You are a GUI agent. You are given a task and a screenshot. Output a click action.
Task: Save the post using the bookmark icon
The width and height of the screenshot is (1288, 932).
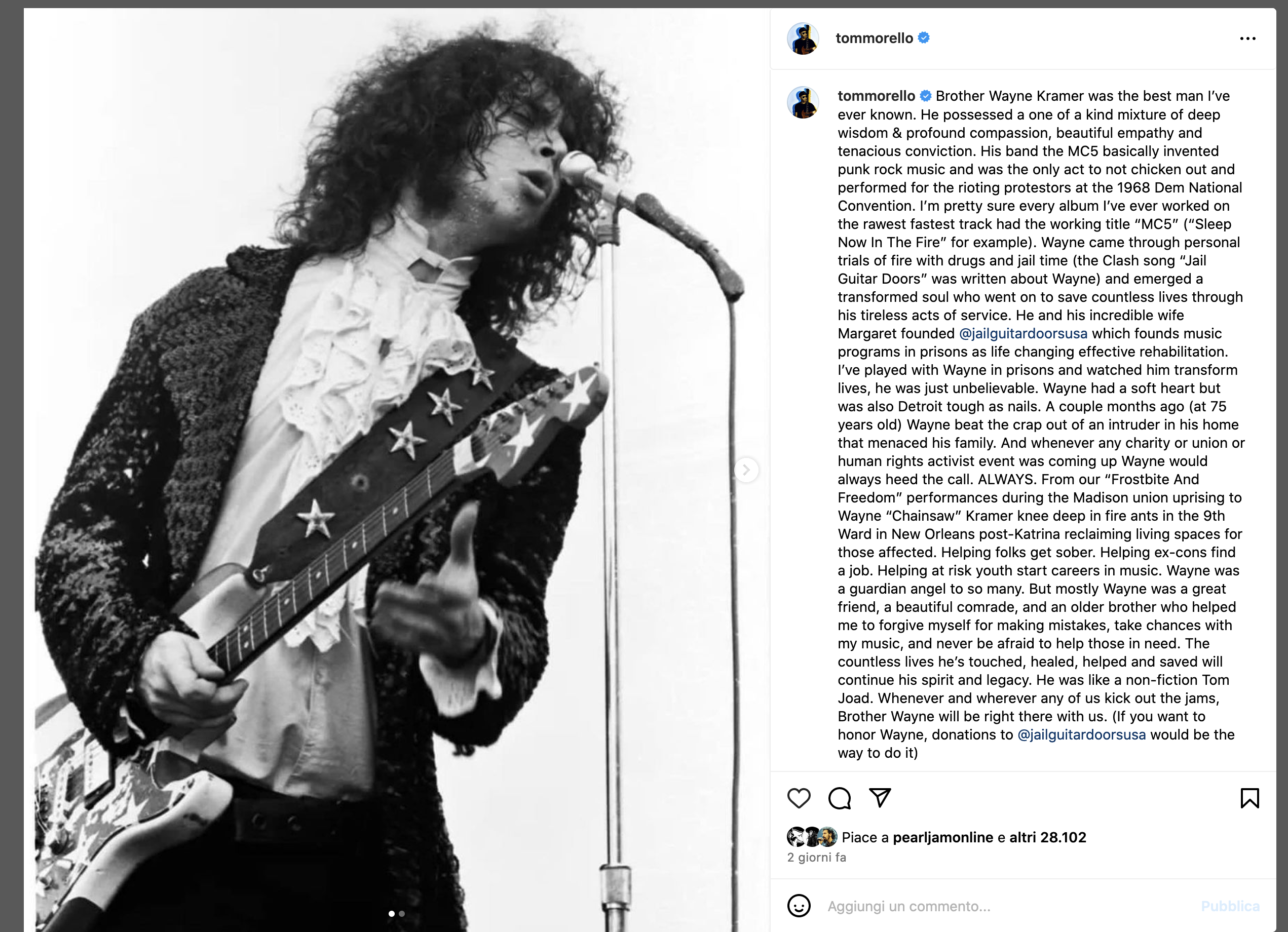click(x=1249, y=798)
